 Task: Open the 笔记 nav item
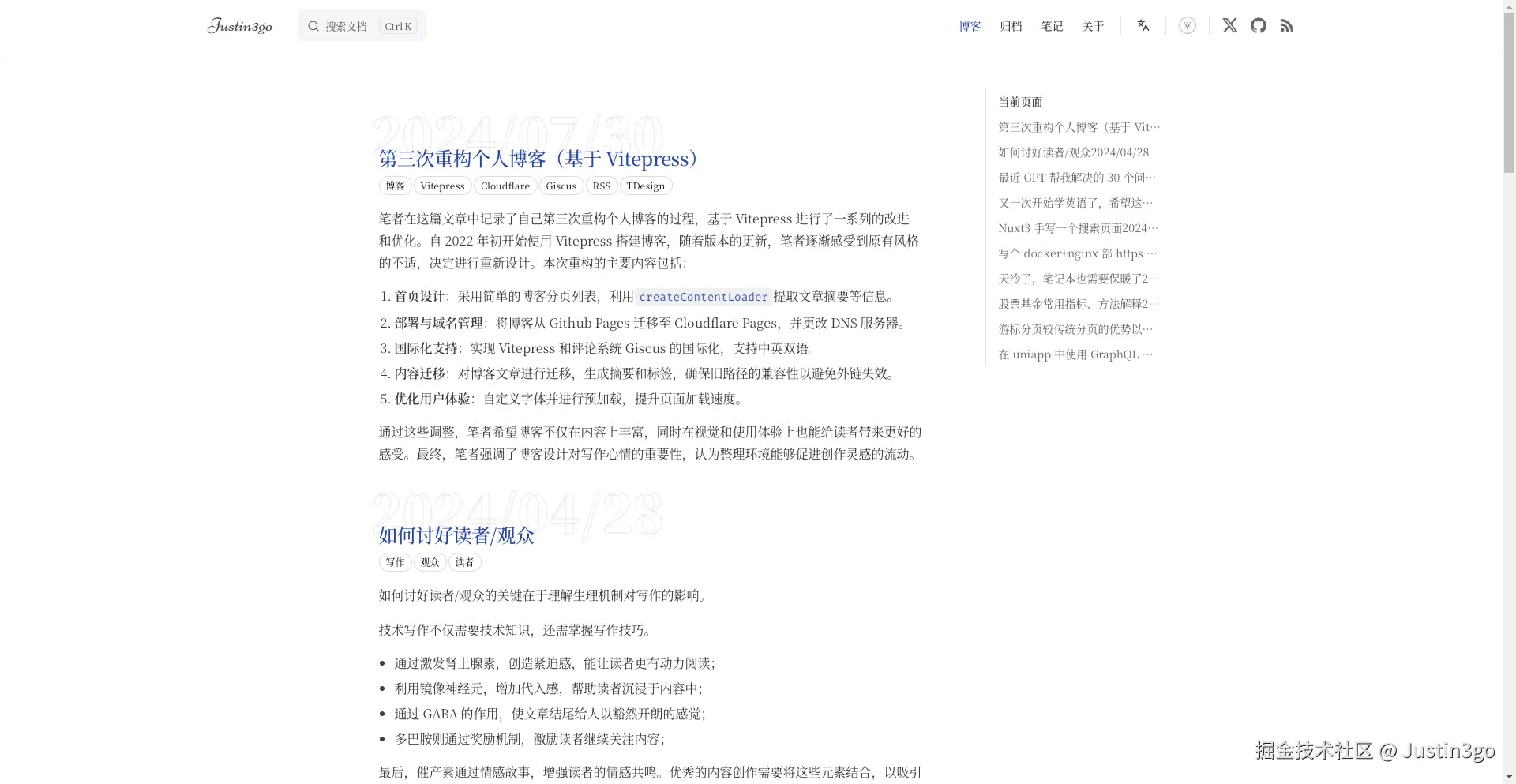pos(1052,26)
